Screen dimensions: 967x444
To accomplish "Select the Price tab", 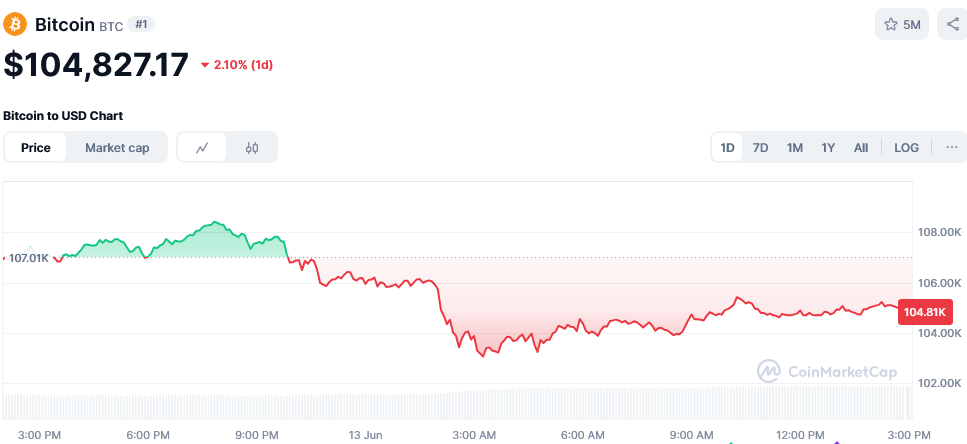I will click(x=36, y=147).
